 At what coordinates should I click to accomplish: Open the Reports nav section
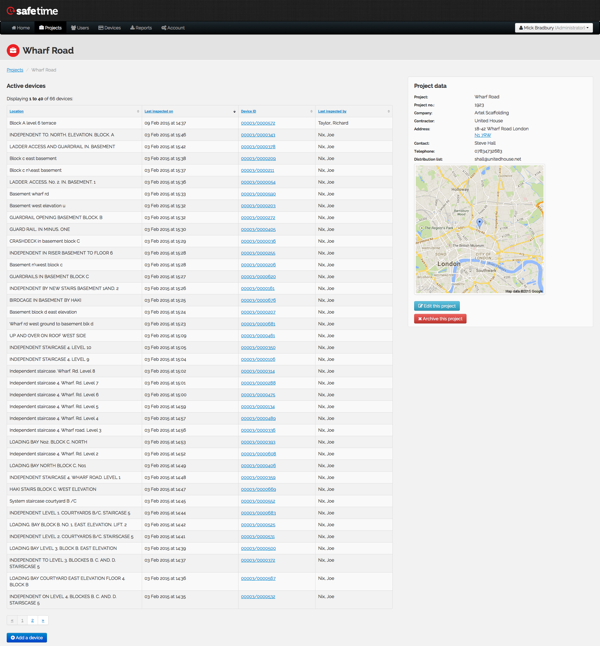pyautogui.click(x=141, y=28)
